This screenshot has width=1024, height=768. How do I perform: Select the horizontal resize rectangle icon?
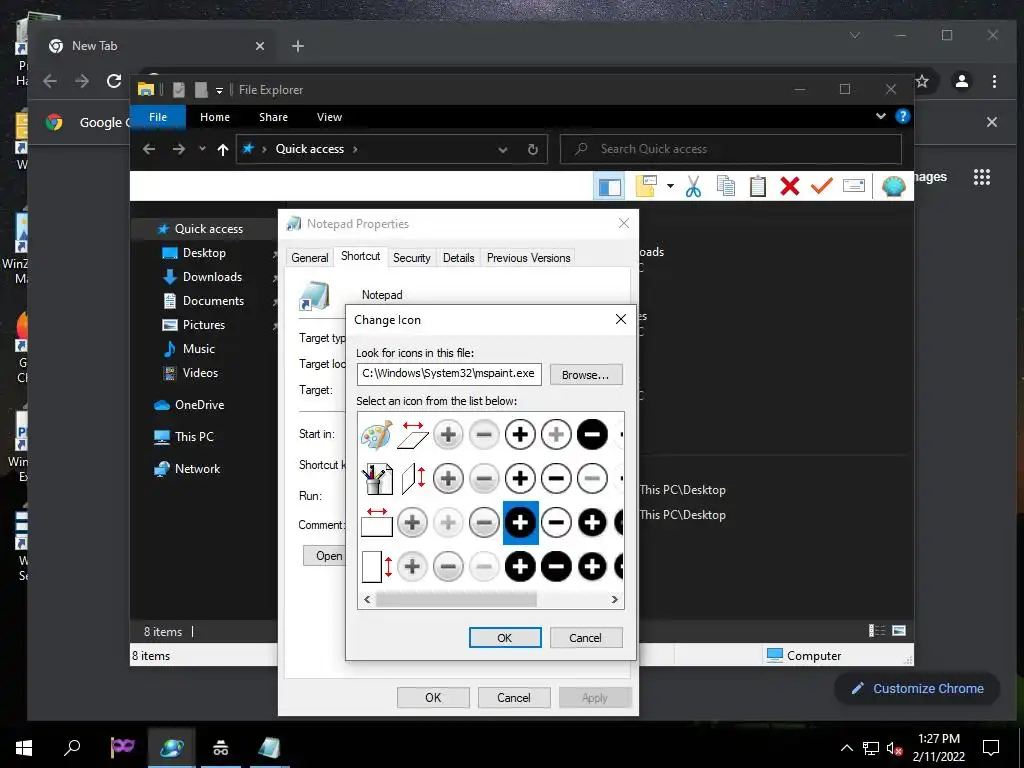coord(377,522)
